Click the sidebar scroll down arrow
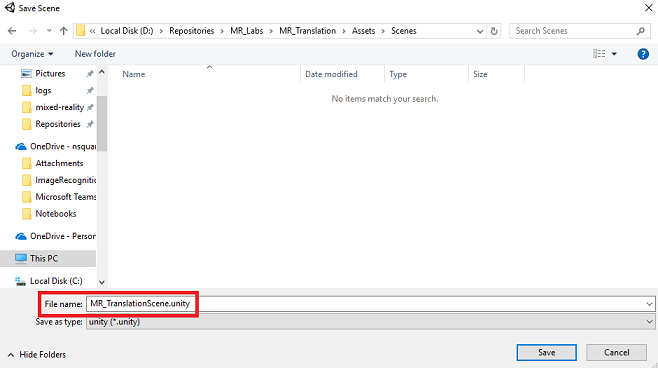Viewport: 658px width, 368px height. coord(102,282)
